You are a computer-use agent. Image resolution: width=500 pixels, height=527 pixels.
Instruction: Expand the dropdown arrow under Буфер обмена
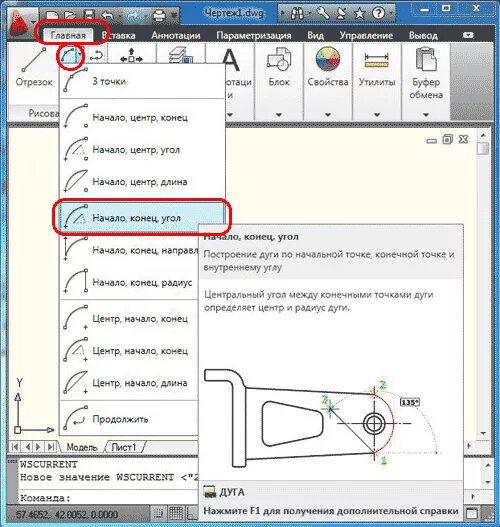point(425,115)
